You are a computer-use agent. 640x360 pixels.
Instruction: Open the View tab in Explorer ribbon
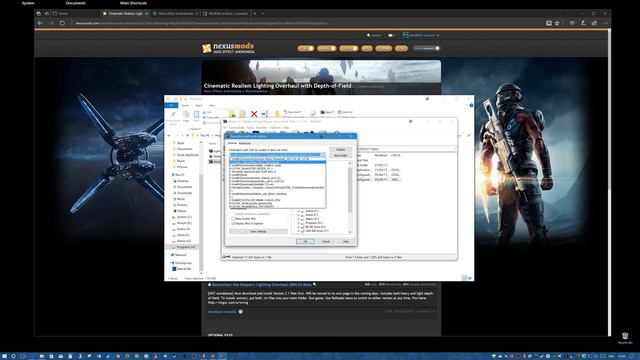tap(212, 105)
